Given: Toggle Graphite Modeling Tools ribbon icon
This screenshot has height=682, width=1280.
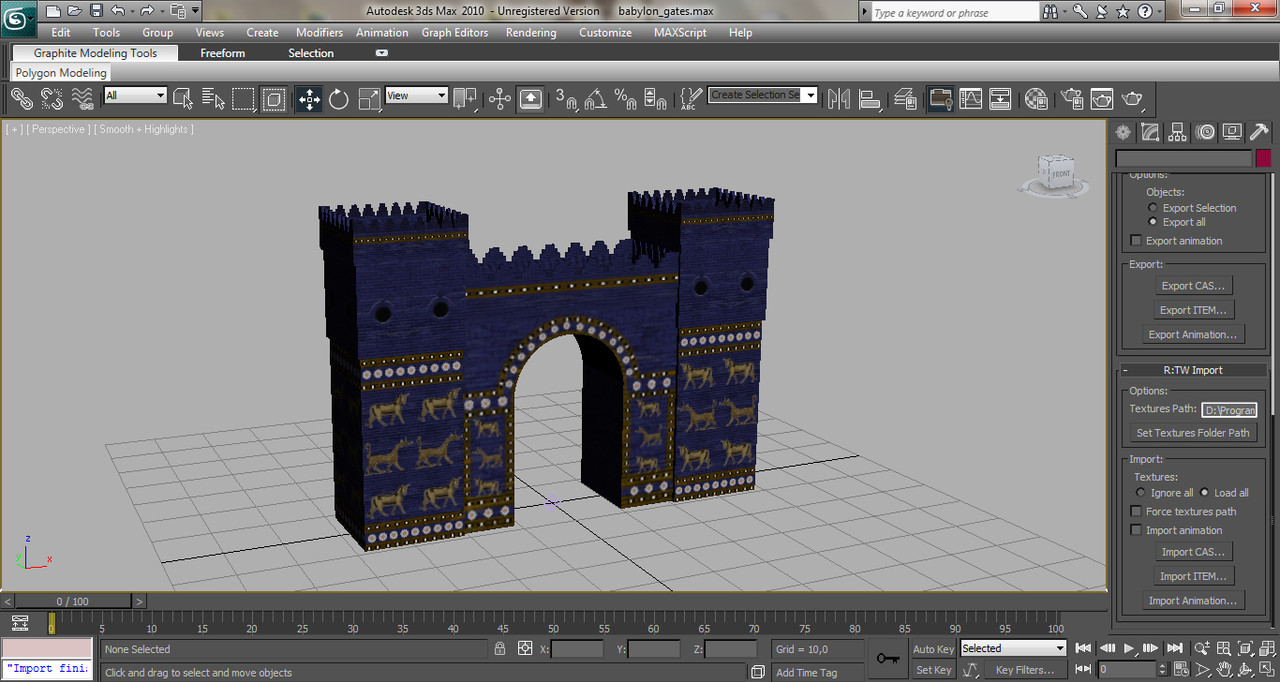Looking at the screenshot, I should click(x=940, y=98).
